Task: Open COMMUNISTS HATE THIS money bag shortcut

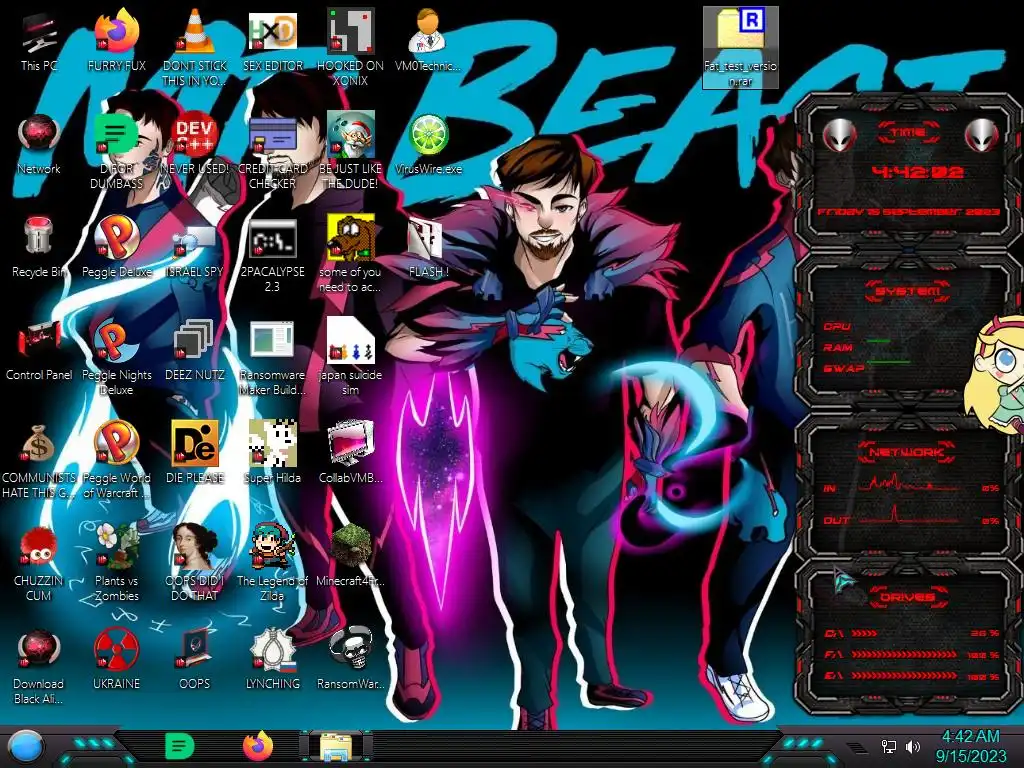Action: click(x=39, y=460)
